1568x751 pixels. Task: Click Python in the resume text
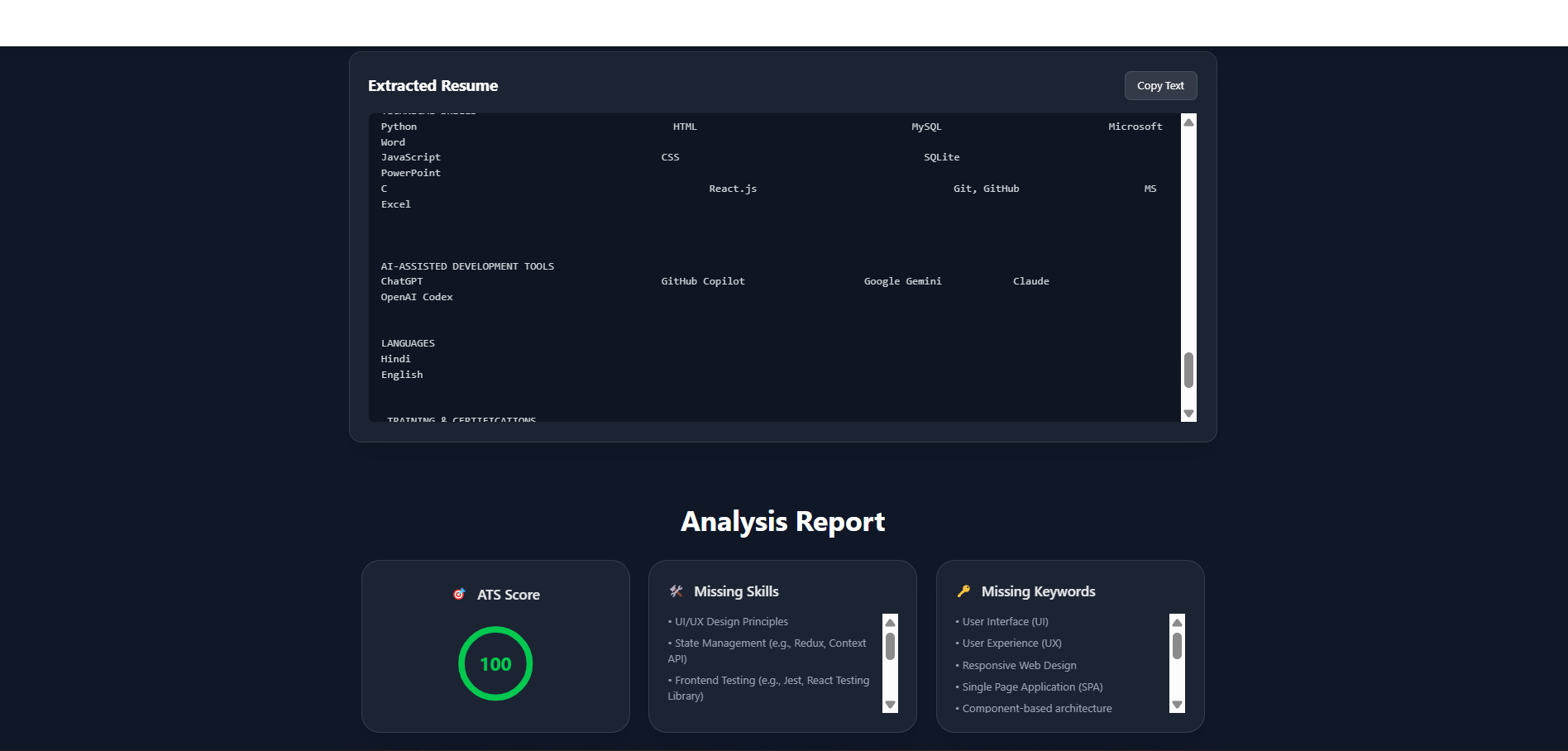399,127
